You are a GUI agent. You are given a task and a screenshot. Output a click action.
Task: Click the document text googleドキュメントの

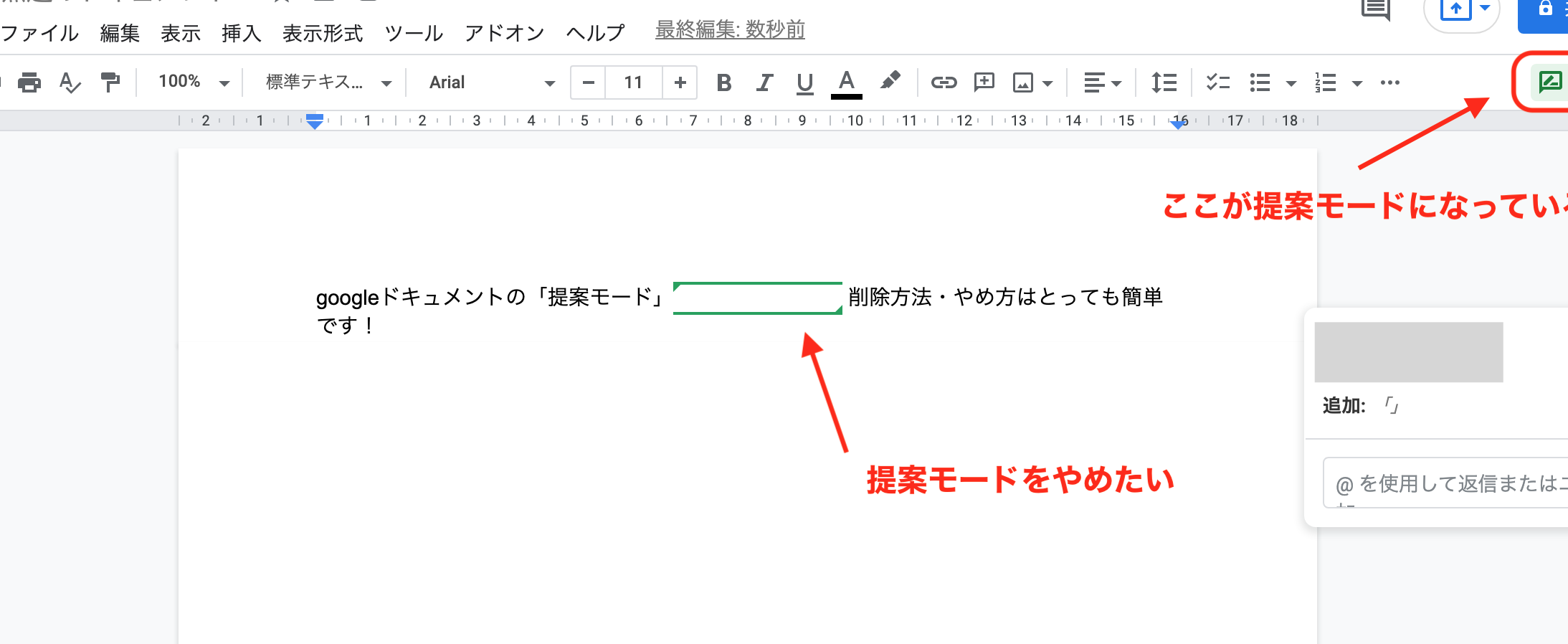(x=421, y=297)
